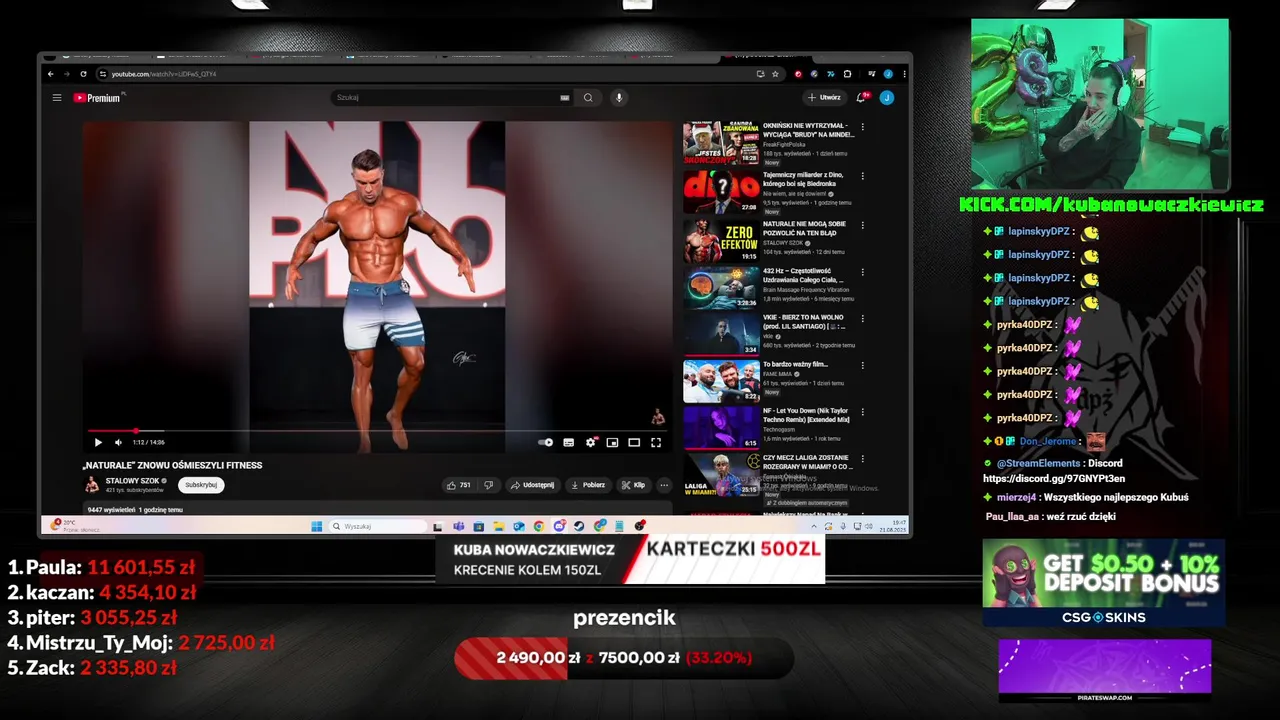Open the browser three-dot menu
Image resolution: width=1280 pixels, height=720 pixels.
pyautogui.click(x=905, y=74)
